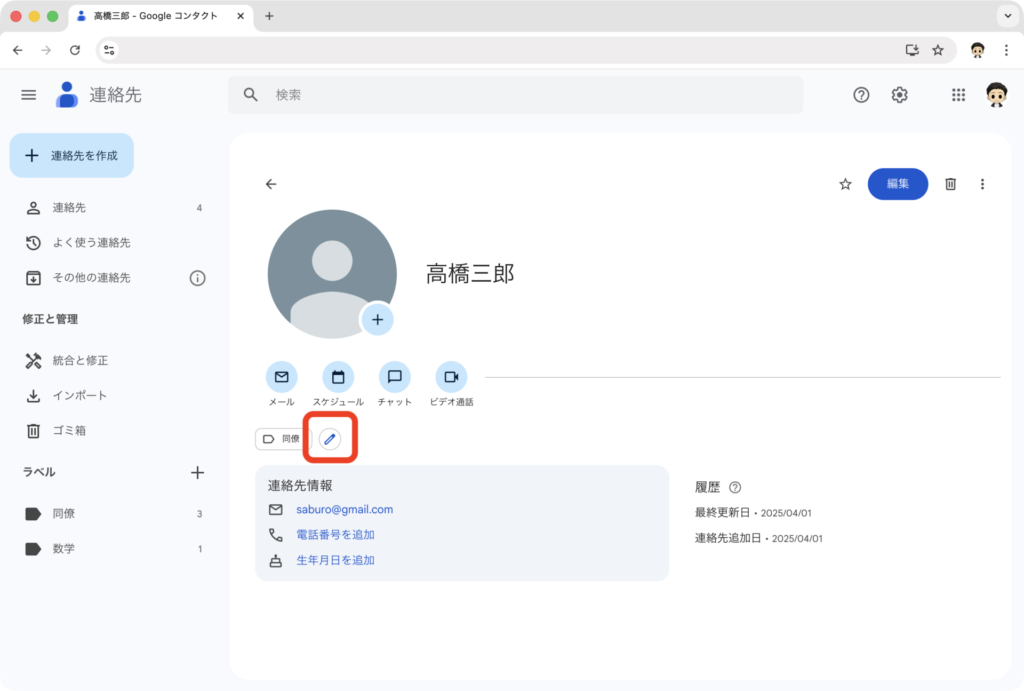This screenshot has height=691, width=1024.
Task: Click the info icon next to その他の連絡先
Action: point(199,278)
